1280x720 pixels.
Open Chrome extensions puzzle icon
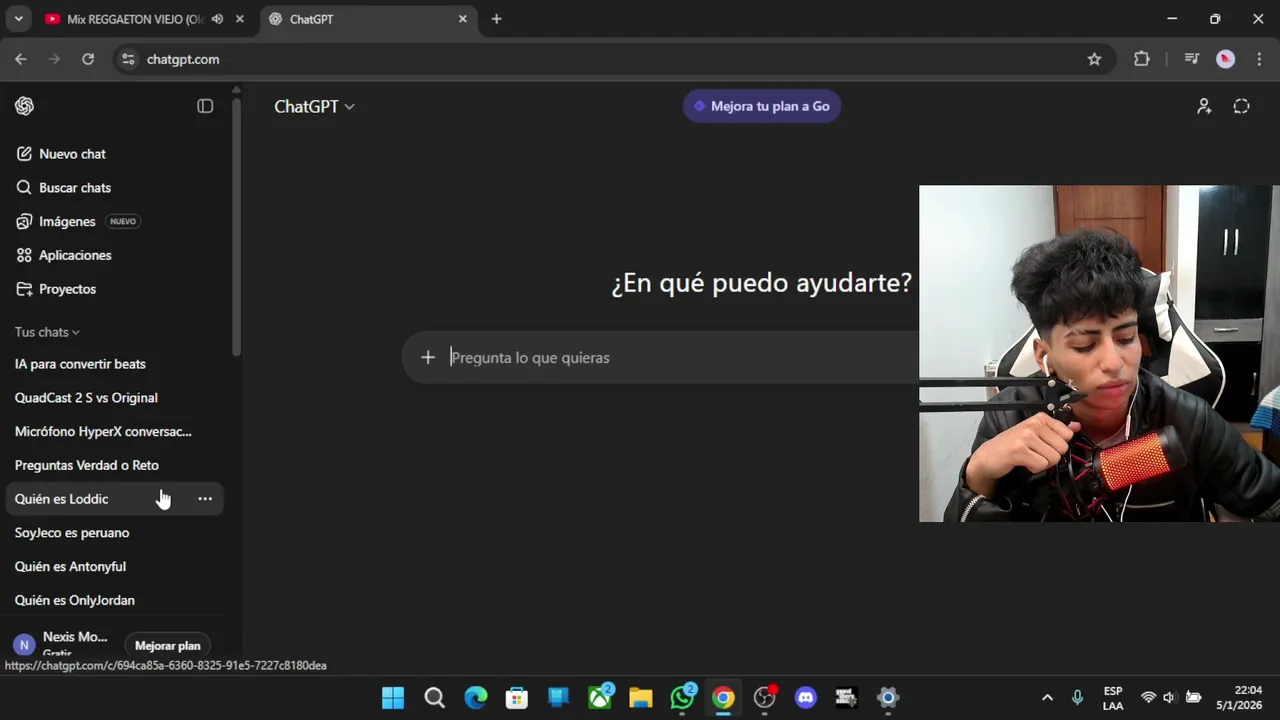(1141, 59)
